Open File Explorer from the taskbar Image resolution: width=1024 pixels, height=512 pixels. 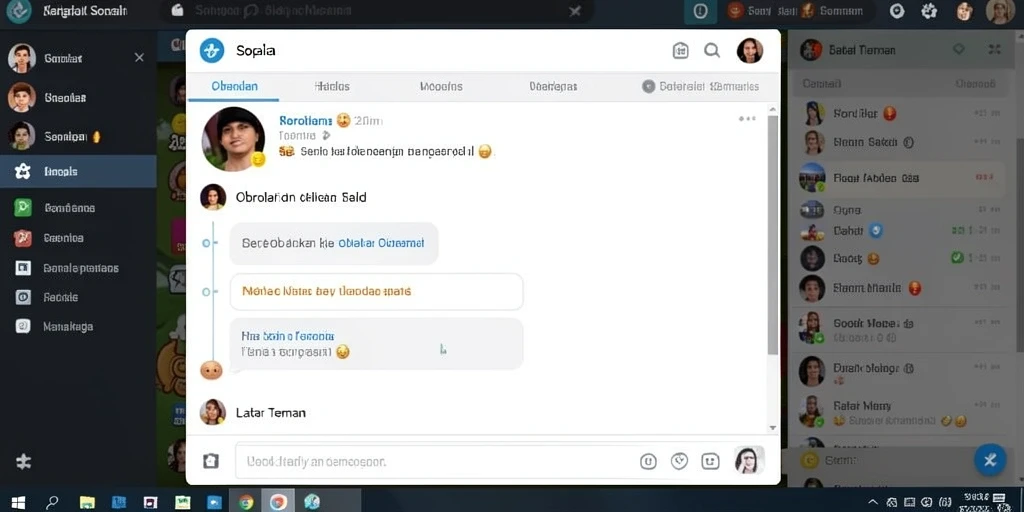(87, 502)
